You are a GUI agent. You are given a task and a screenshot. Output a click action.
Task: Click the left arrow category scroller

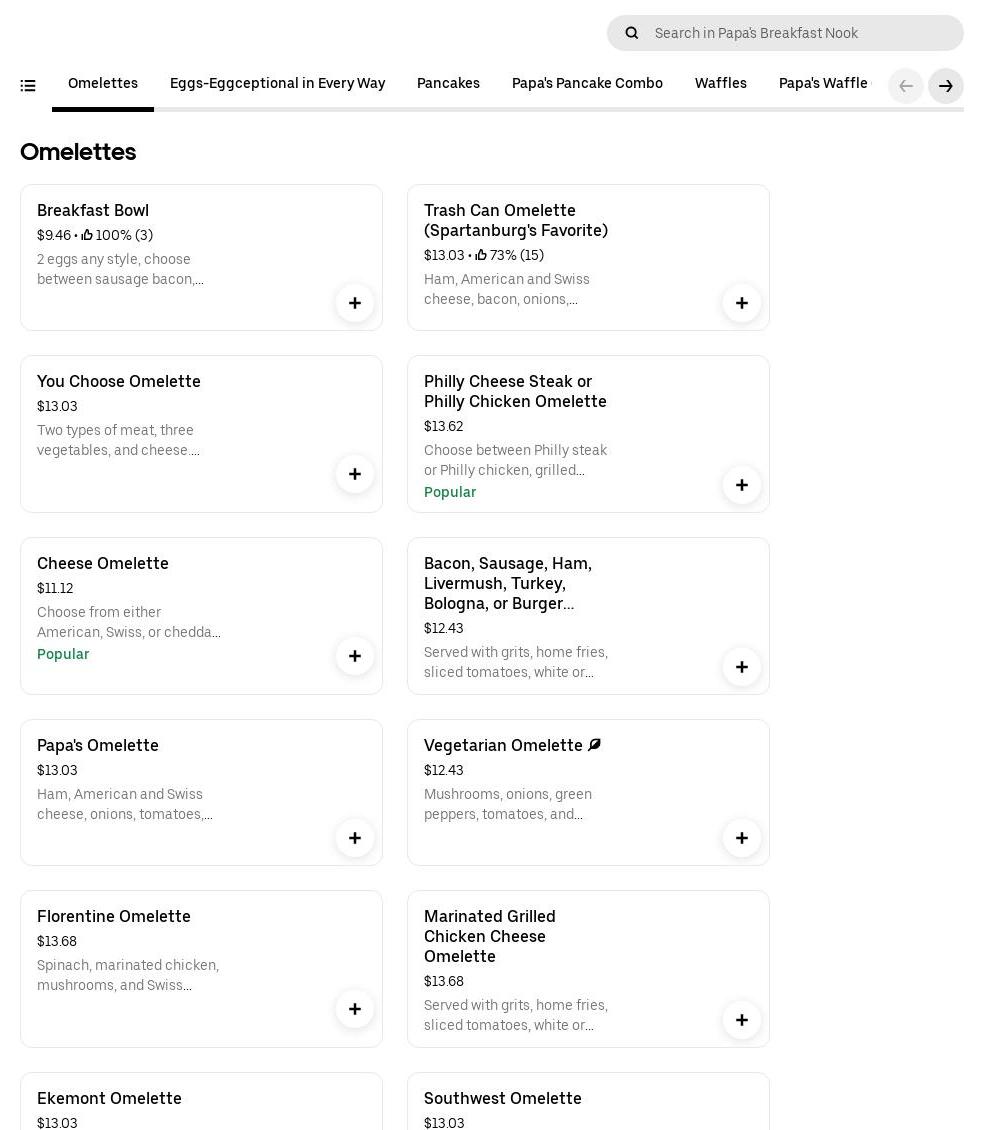click(906, 86)
